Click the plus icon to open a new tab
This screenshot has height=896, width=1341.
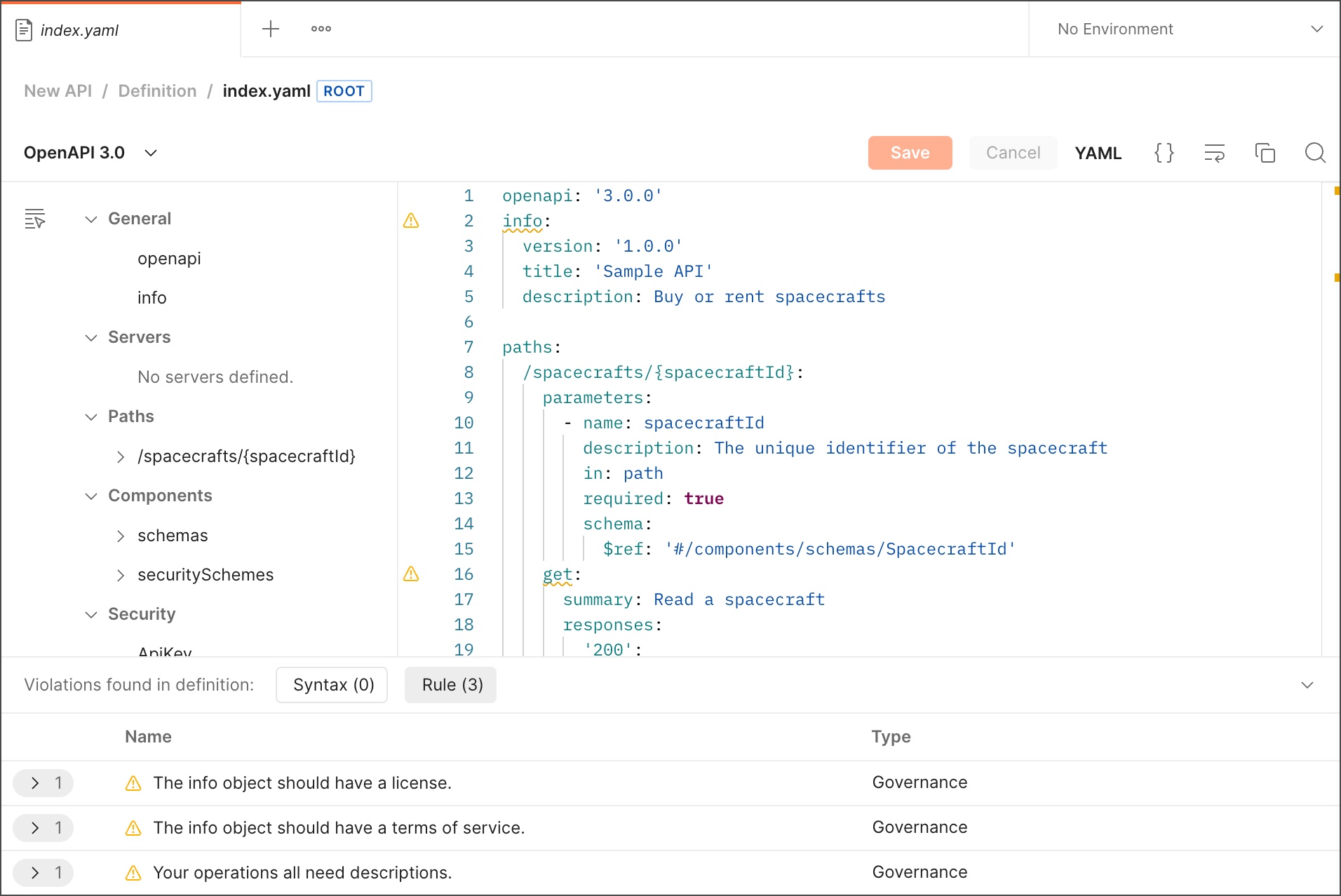click(x=271, y=29)
